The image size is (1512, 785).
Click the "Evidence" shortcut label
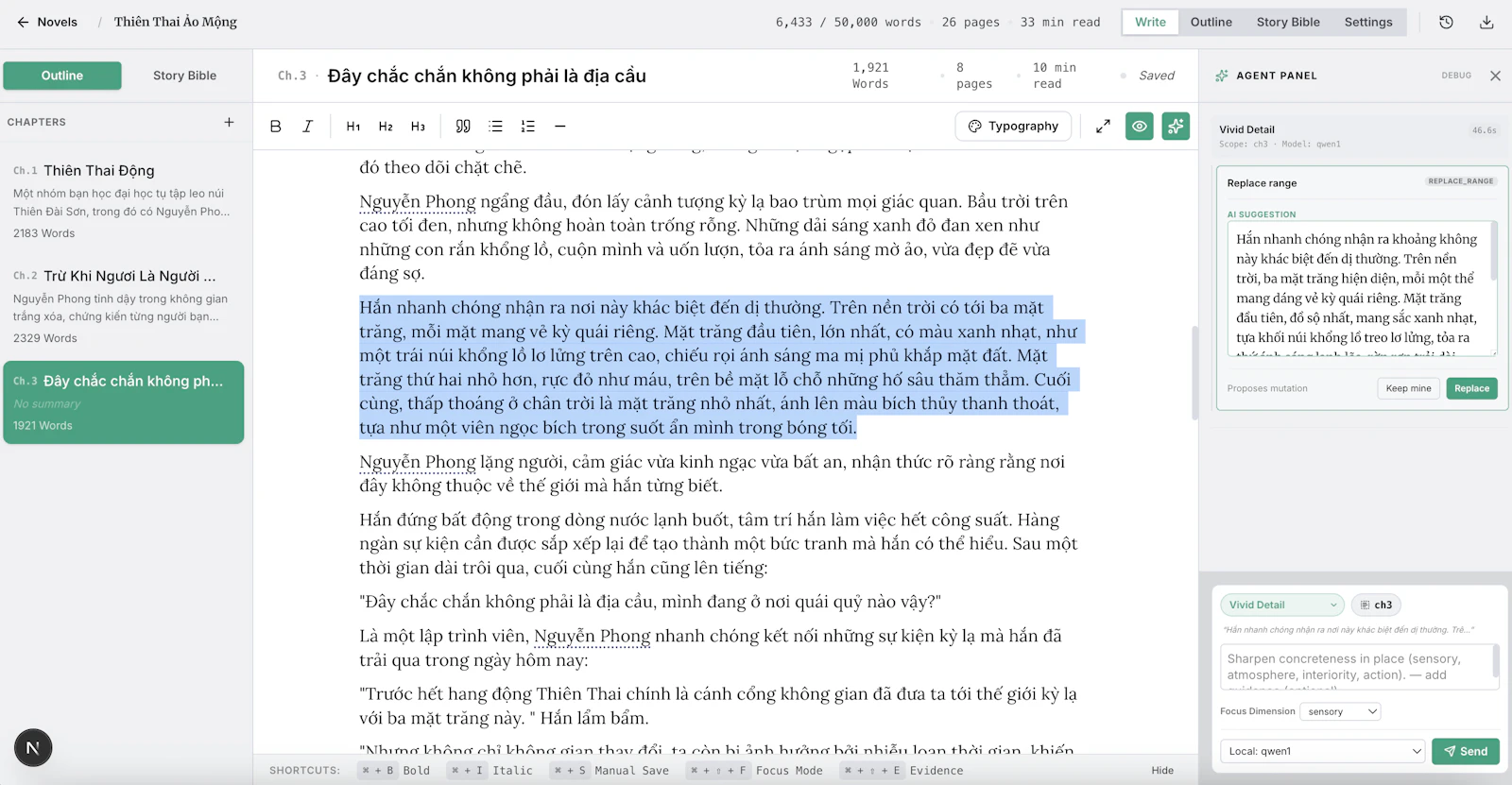[936, 771]
